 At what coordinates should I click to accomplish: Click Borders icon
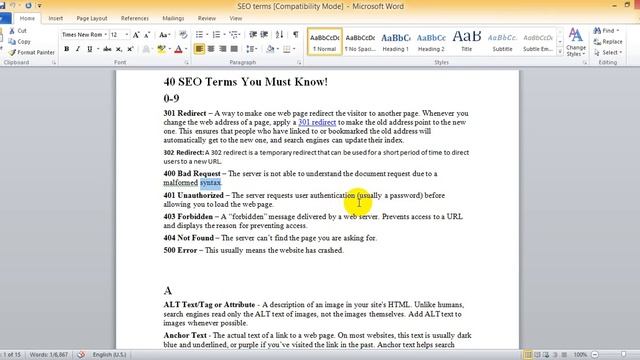287,49
